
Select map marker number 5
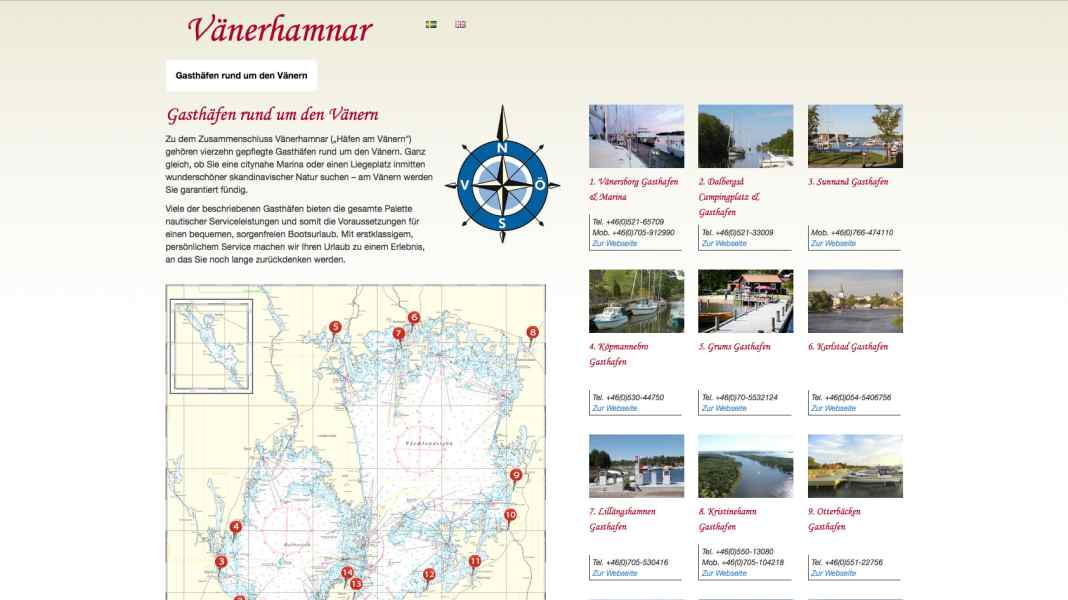[x=335, y=328]
